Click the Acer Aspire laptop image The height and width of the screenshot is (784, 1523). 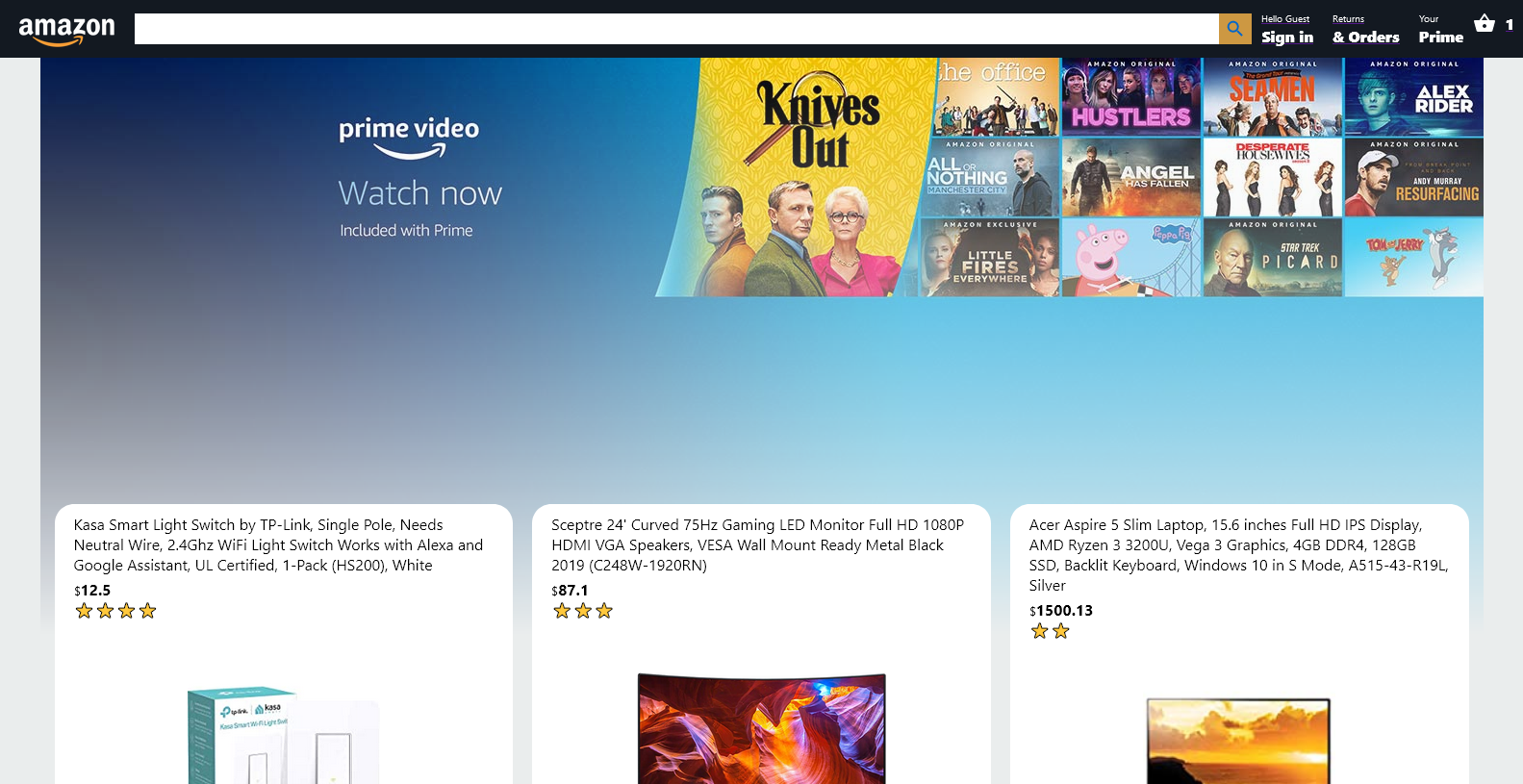(1238, 741)
